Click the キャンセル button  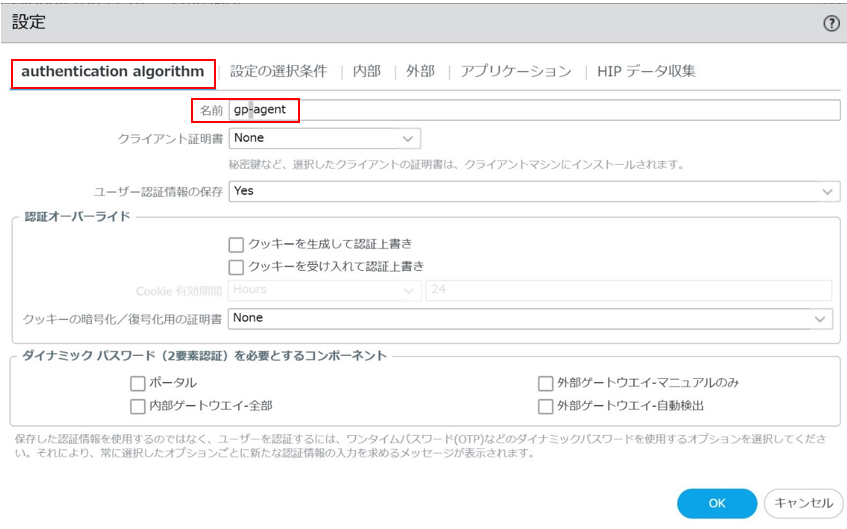pos(803,504)
